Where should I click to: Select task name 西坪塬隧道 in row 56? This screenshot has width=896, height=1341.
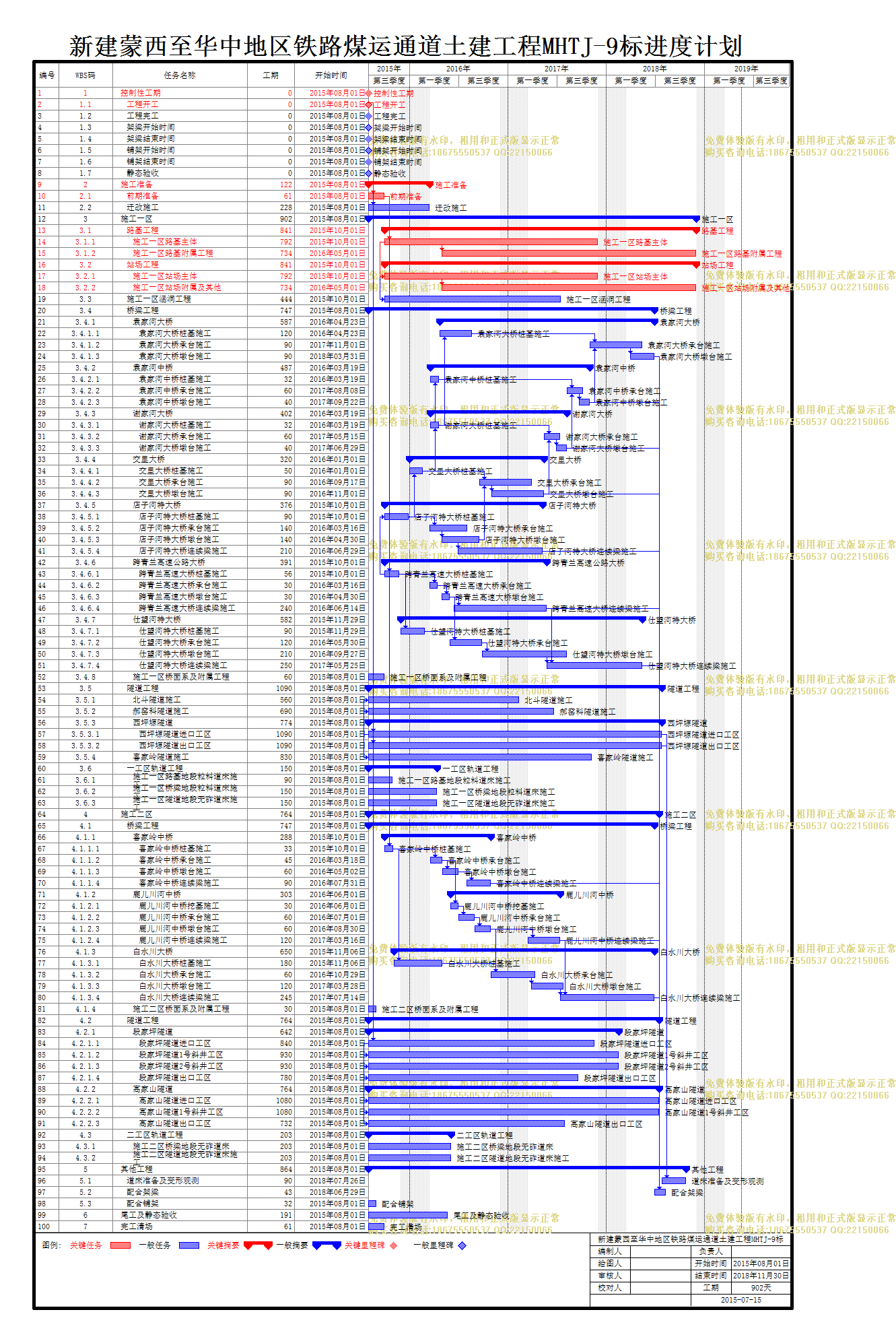[x=153, y=723]
